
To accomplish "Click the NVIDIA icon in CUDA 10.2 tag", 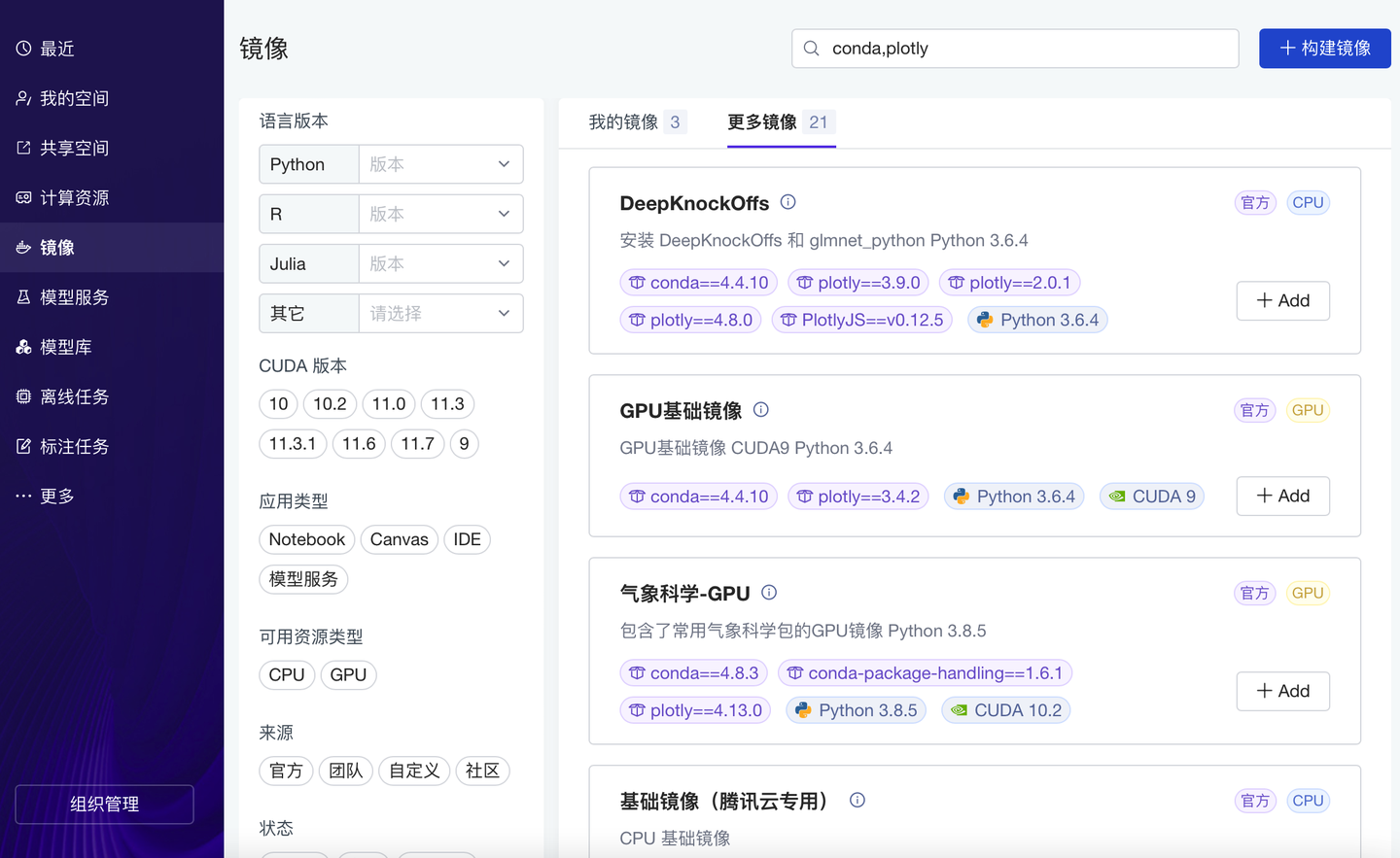I will pos(959,710).
